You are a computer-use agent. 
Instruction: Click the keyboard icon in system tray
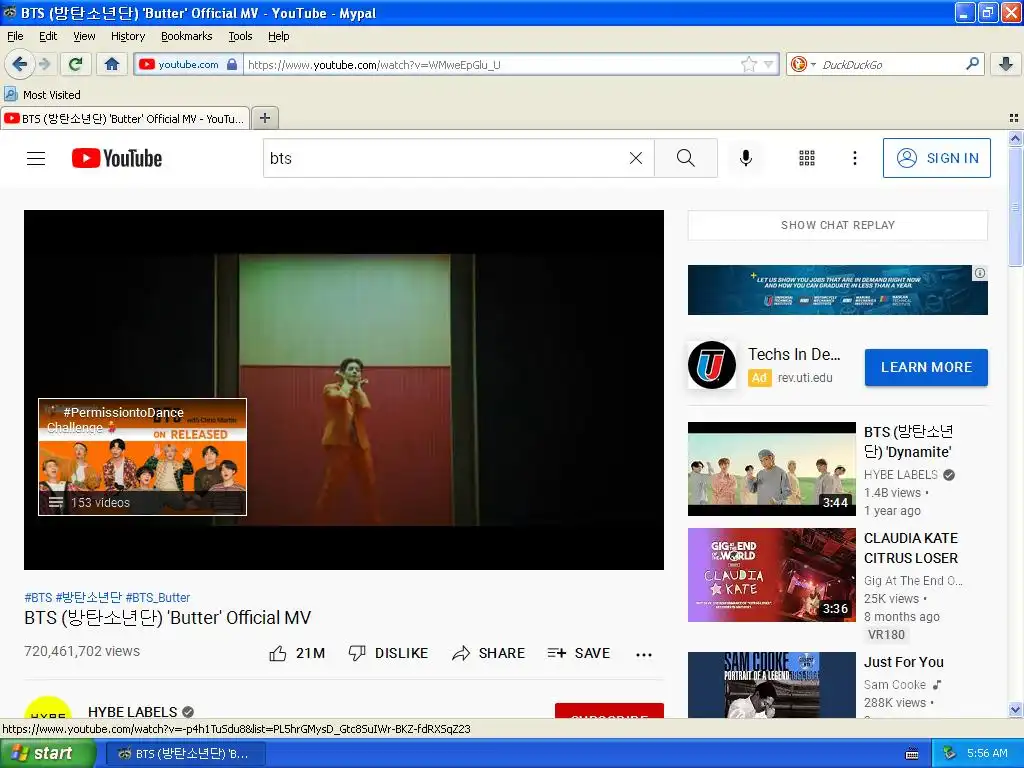[912, 754]
